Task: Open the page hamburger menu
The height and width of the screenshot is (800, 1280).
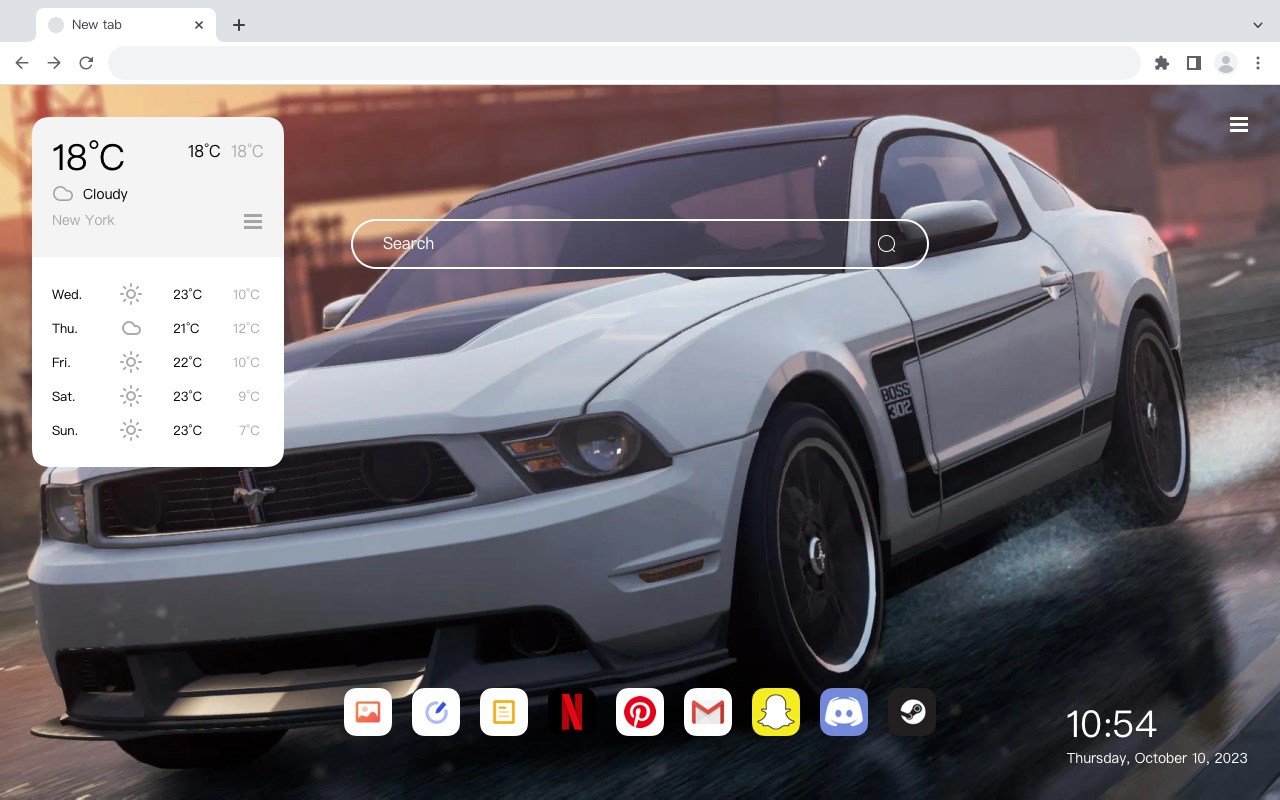Action: pyautogui.click(x=1239, y=125)
